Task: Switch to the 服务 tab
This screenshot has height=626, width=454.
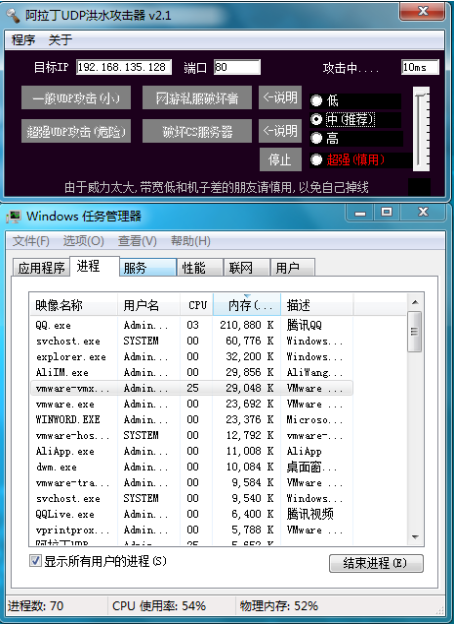Action: (148, 267)
